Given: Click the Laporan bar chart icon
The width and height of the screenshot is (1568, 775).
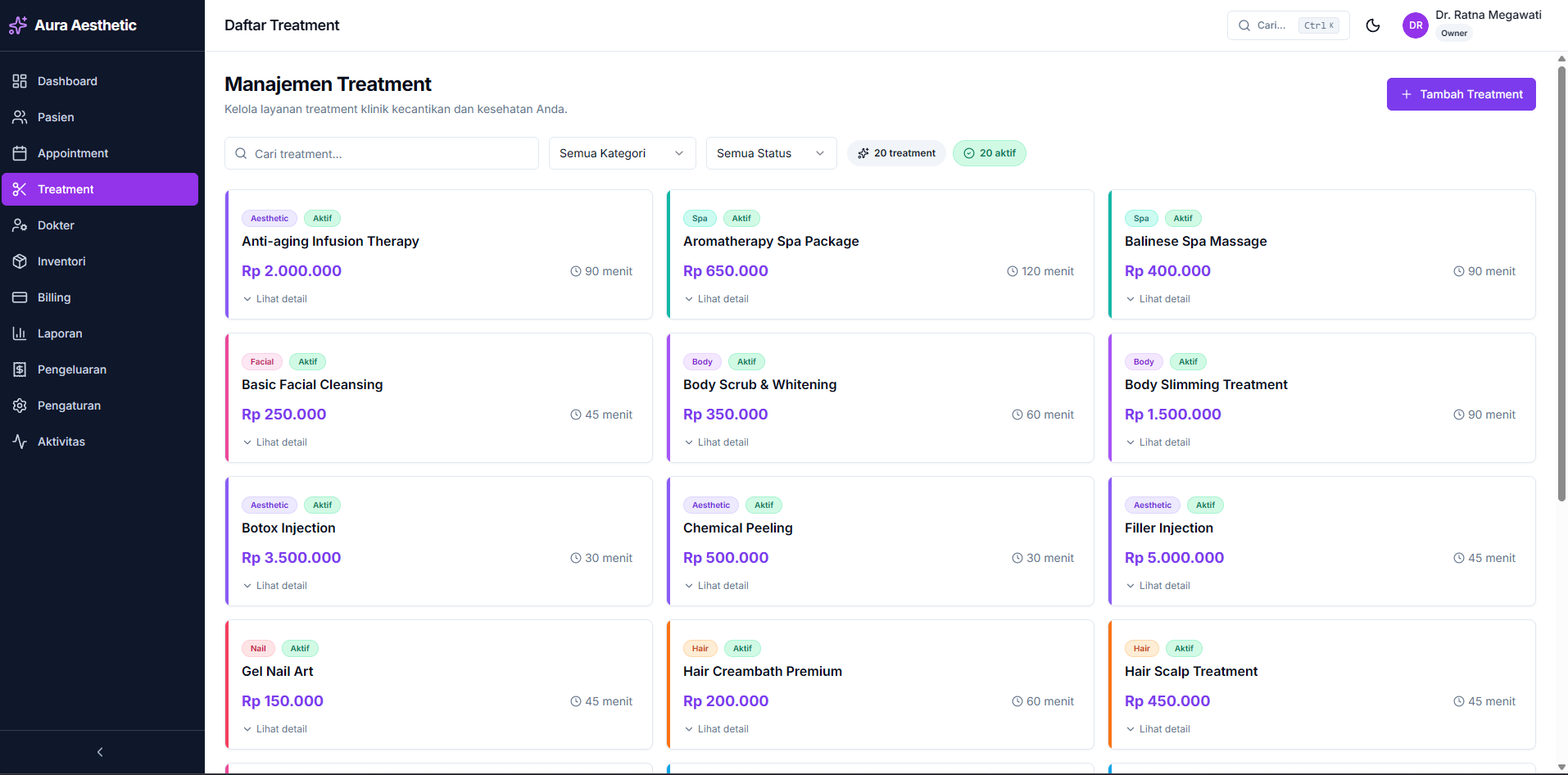Looking at the screenshot, I should (20, 333).
